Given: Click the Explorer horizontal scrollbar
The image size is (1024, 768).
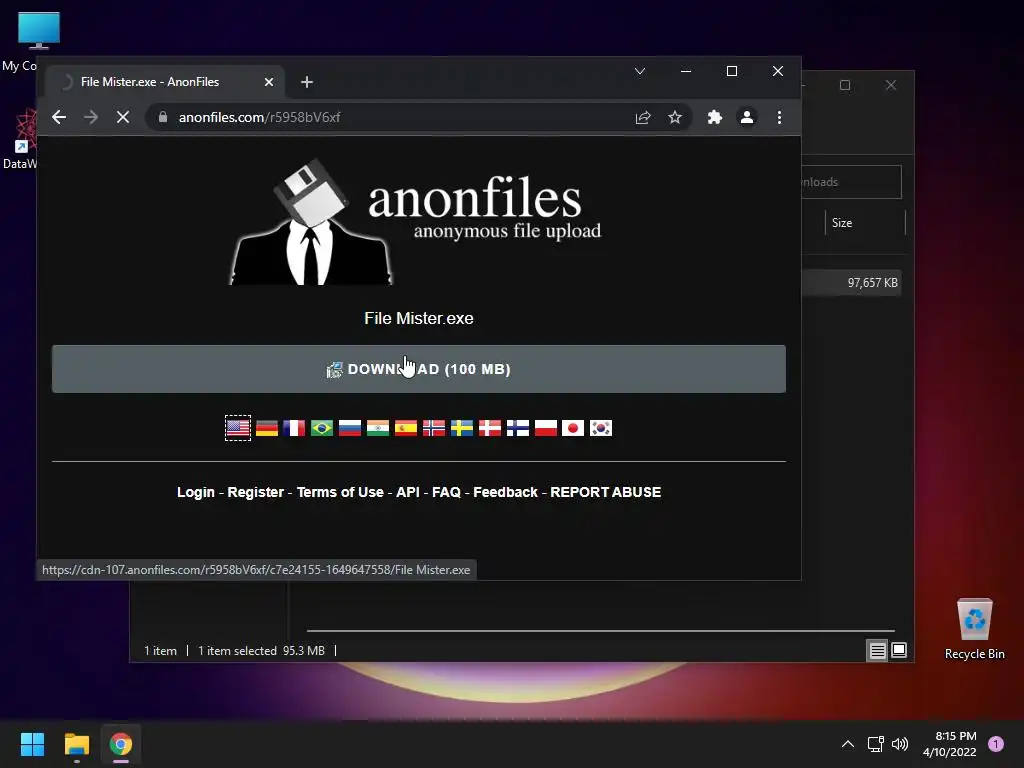Looking at the screenshot, I should (x=601, y=631).
